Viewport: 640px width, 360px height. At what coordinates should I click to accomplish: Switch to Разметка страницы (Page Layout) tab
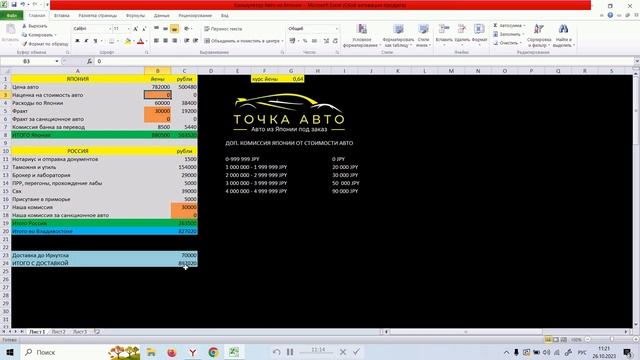[x=98, y=16]
